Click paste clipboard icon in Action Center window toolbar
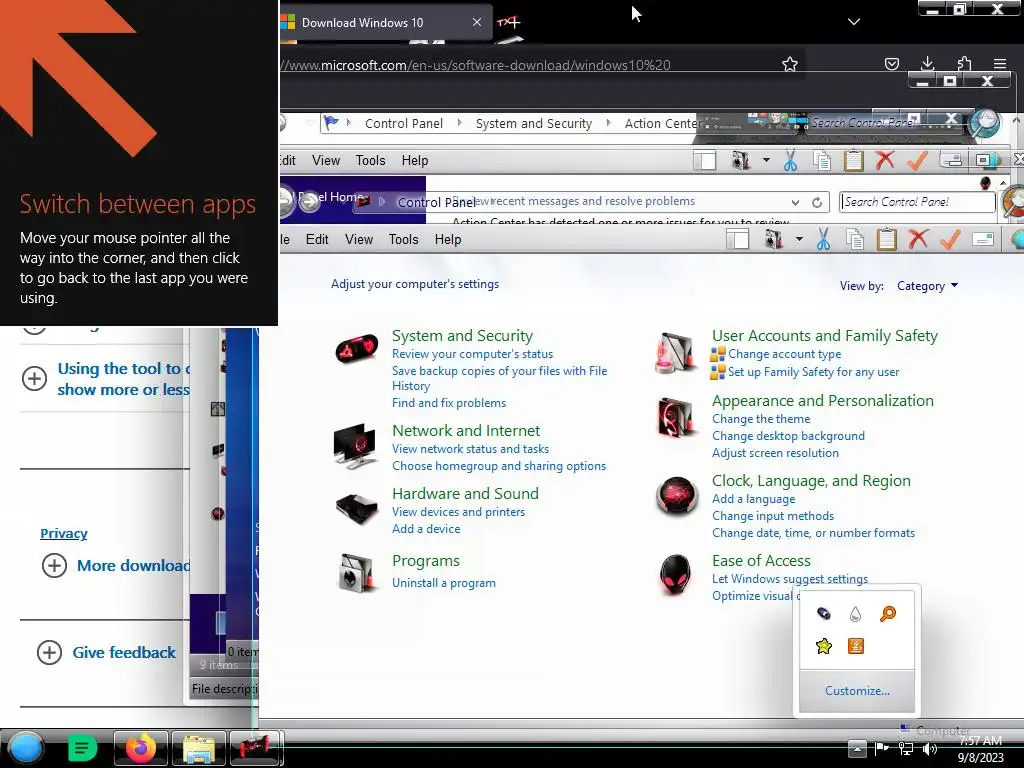Viewport: 1024px width, 768px height. coord(854,161)
